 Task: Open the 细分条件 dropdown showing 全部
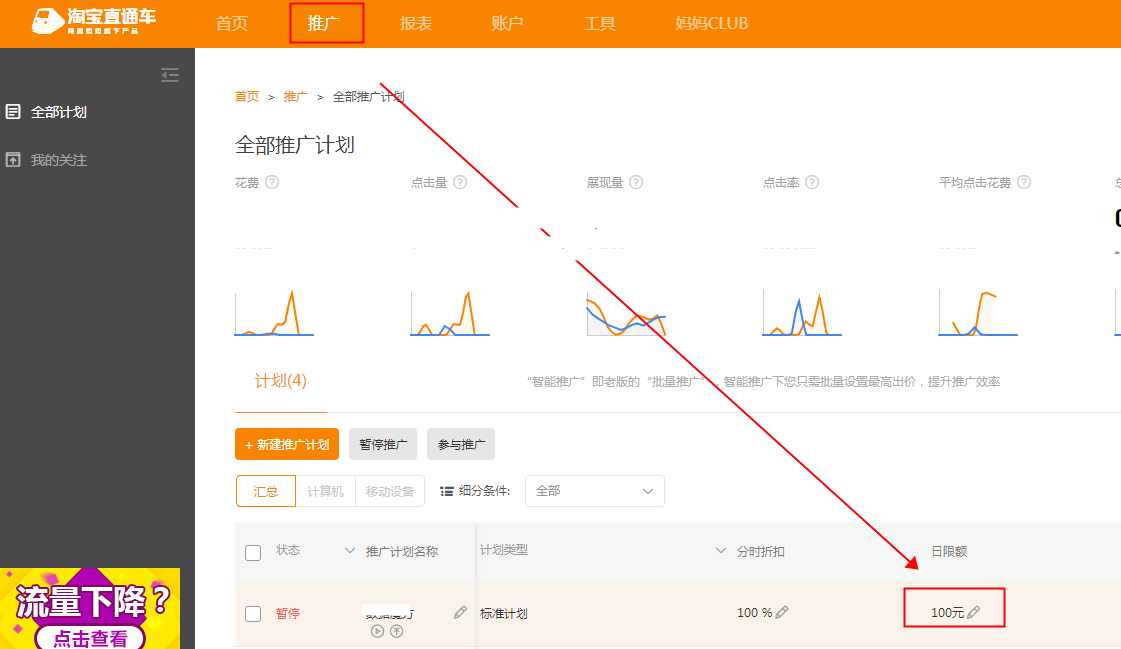tap(594, 491)
